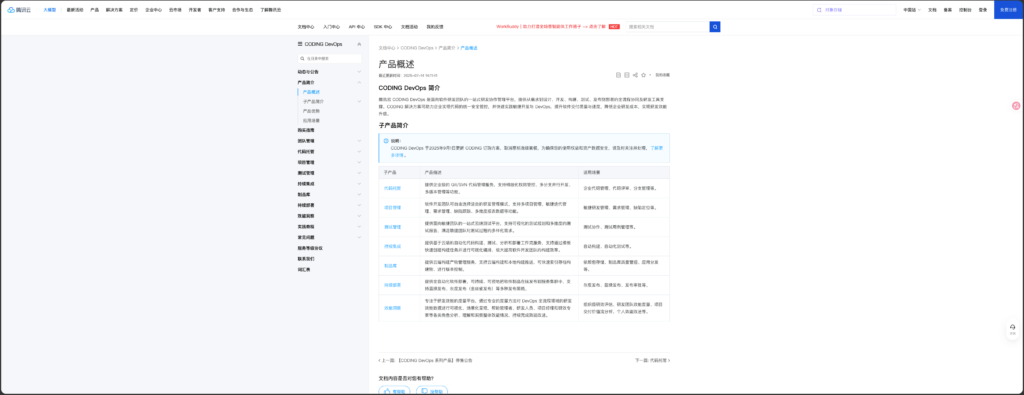Click the Tencent Cloud logo
This screenshot has width=1024, height=395.
(20, 10)
